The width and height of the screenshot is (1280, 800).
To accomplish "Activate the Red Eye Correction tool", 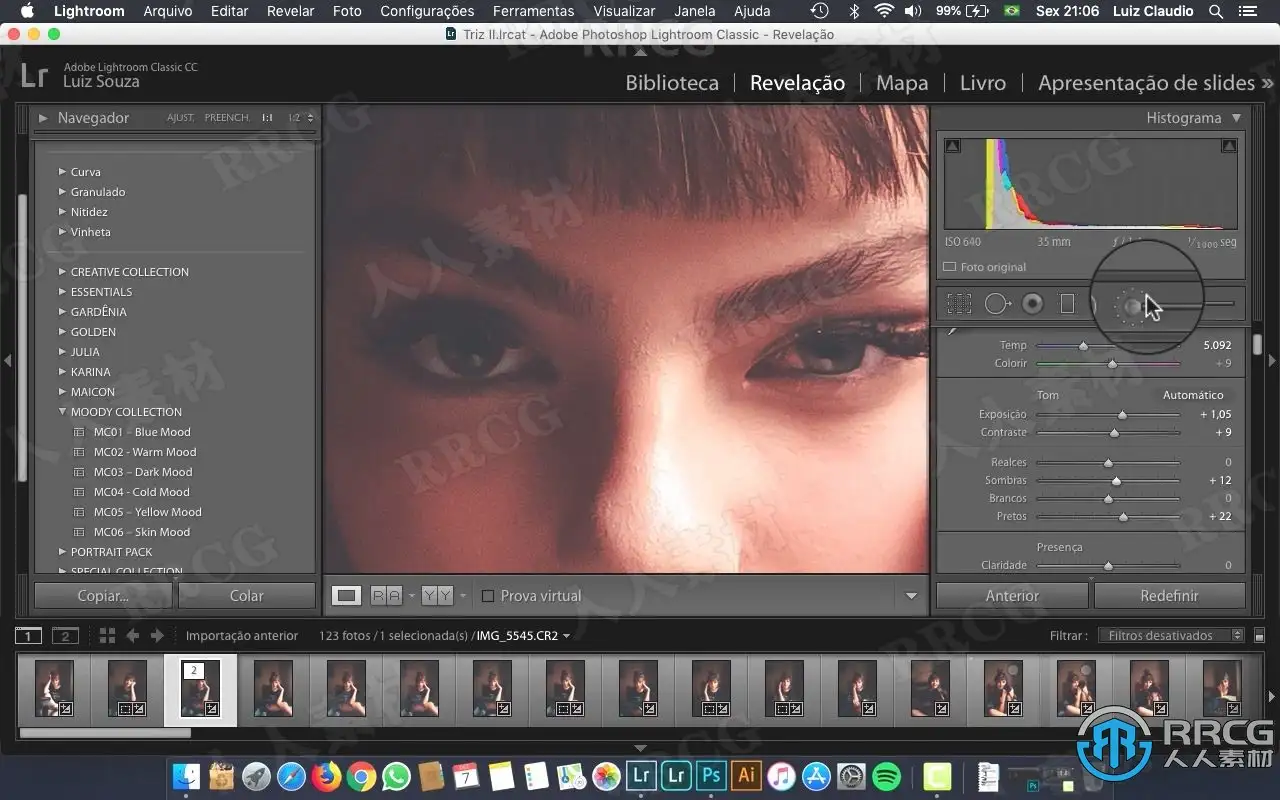I will tap(1032, 304).
